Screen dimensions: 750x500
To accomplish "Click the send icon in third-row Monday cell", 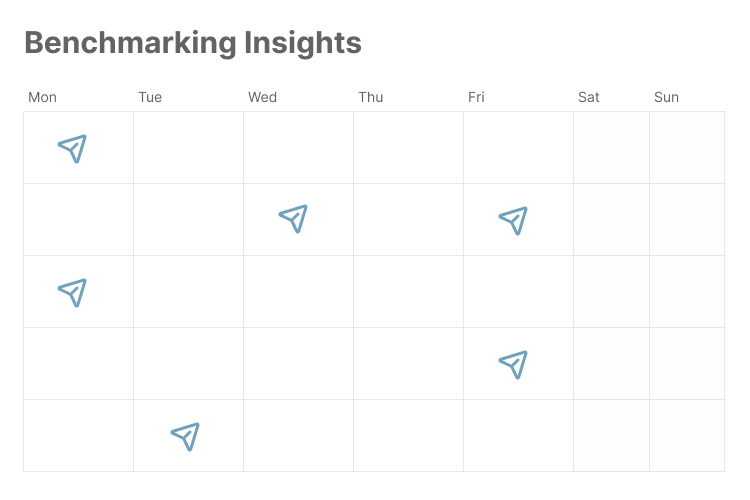I will pyautogui.click(x=72, y=292).
